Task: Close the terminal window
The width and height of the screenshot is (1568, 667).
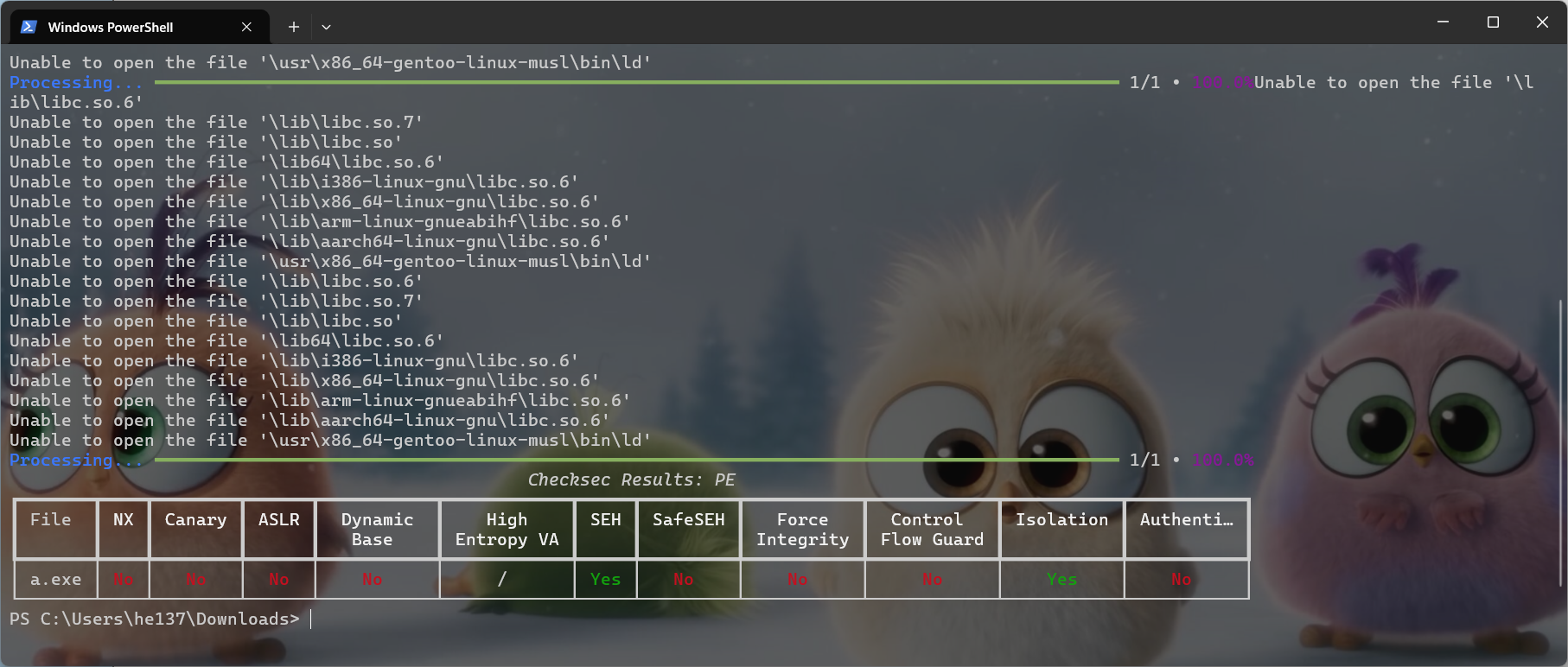Action: (1542, 22)
